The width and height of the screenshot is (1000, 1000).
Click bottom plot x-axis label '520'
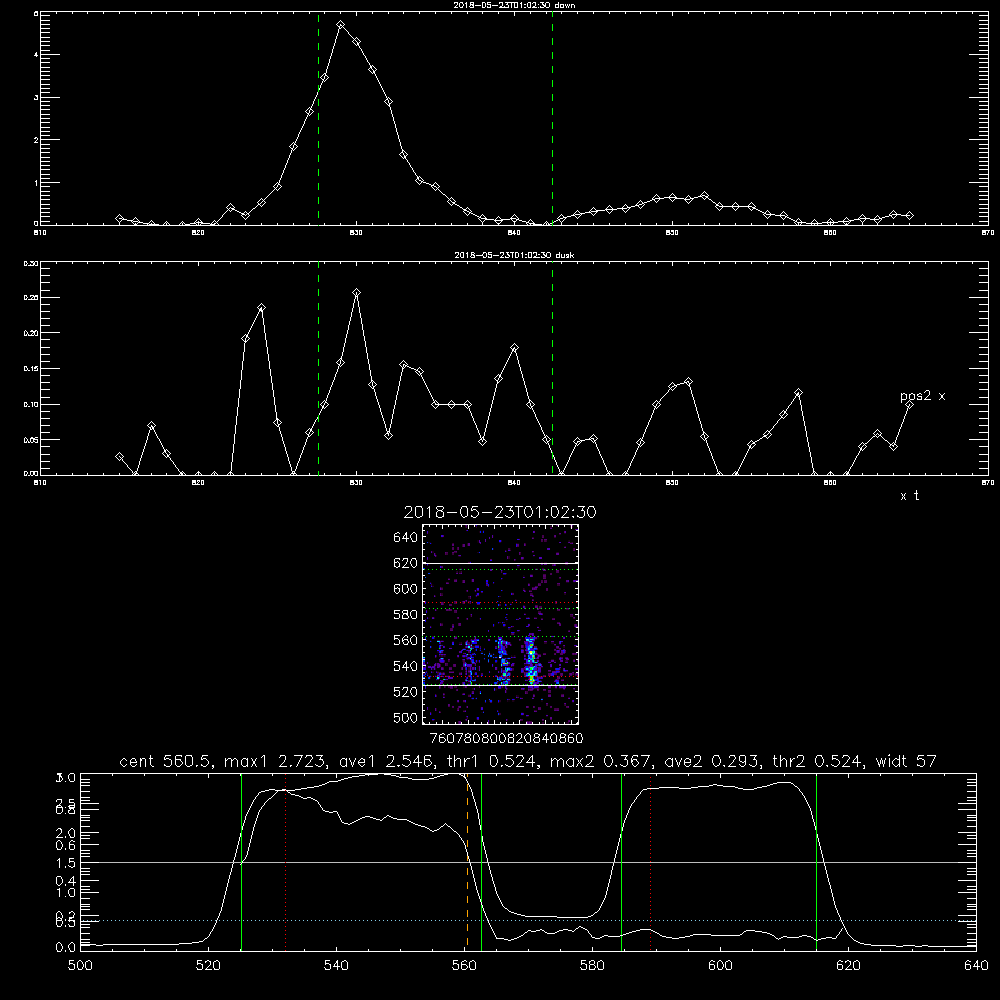coord(209,966)
